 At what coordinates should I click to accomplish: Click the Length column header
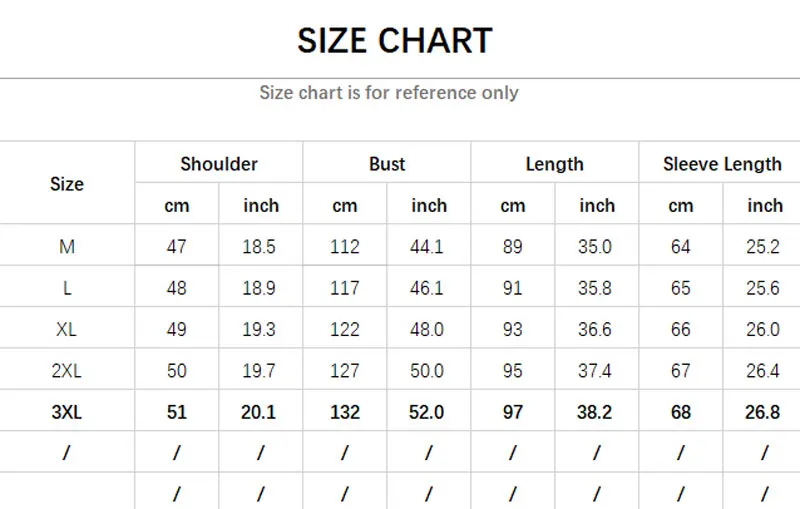click(x=555, y=164)
